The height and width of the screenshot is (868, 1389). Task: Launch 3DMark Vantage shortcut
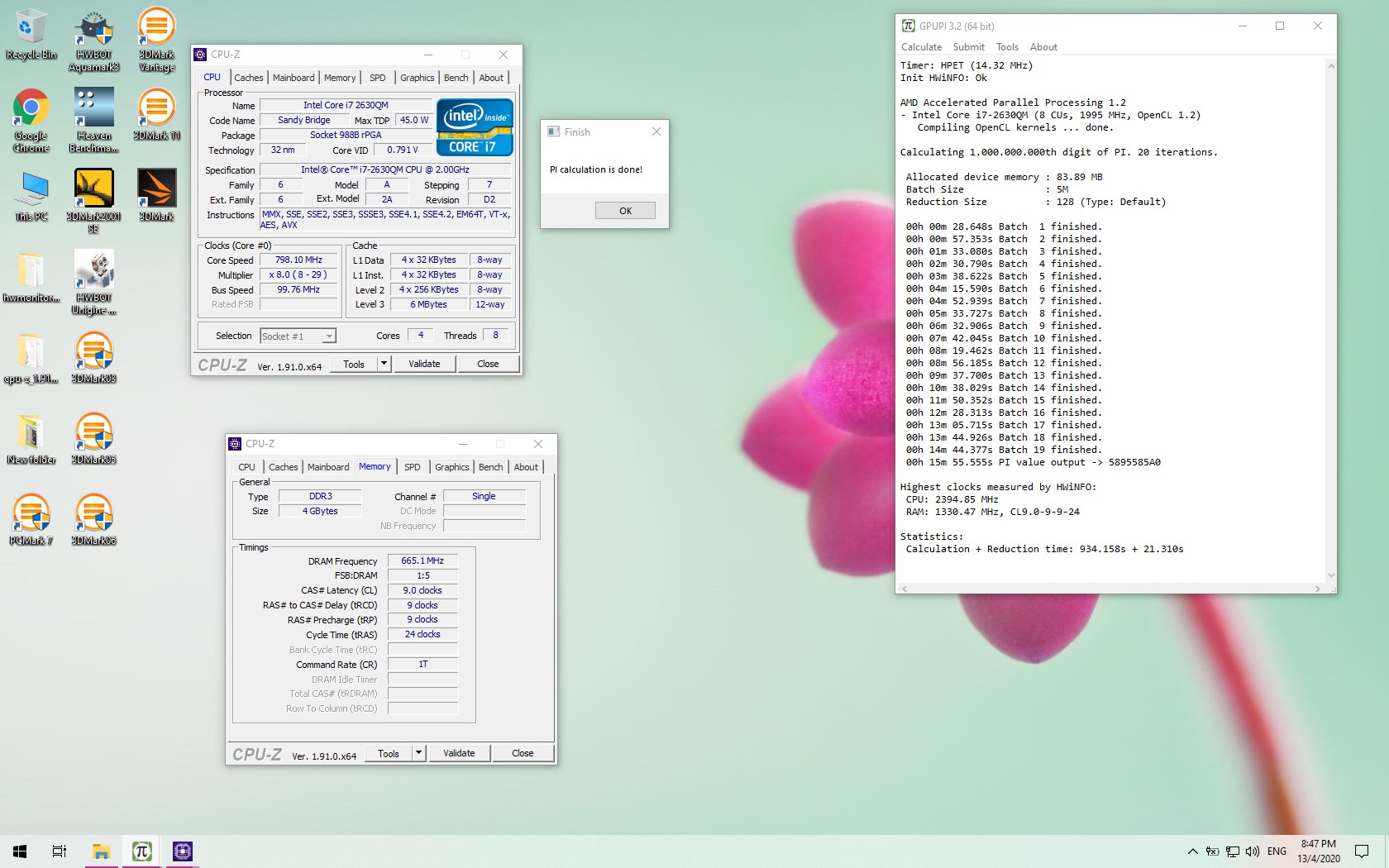coord(156,41)
